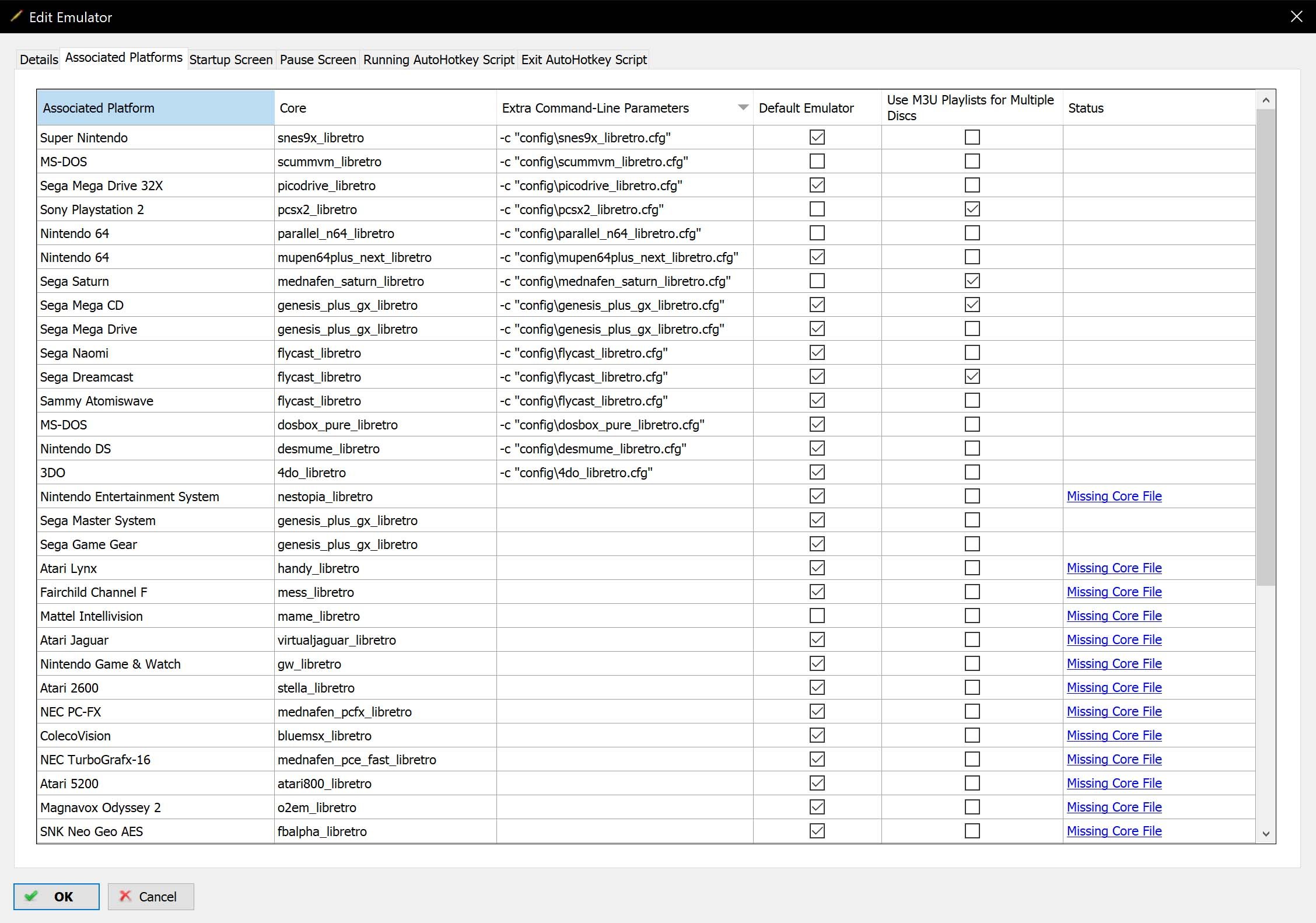Screen dimensions: 1316x923
Task: Enable M3U Playlists for Nintendo DS
Action: point(972,448)
